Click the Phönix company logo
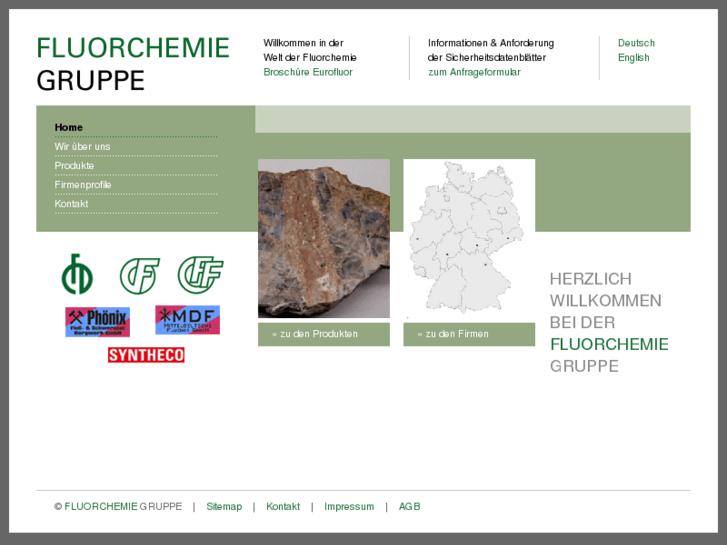 97,322
